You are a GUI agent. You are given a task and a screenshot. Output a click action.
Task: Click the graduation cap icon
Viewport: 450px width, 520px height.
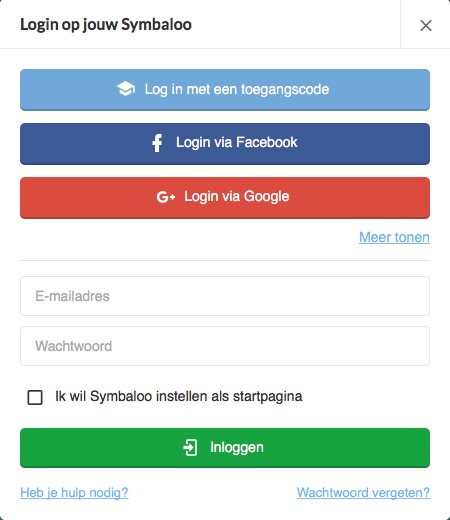pos(126,89)
